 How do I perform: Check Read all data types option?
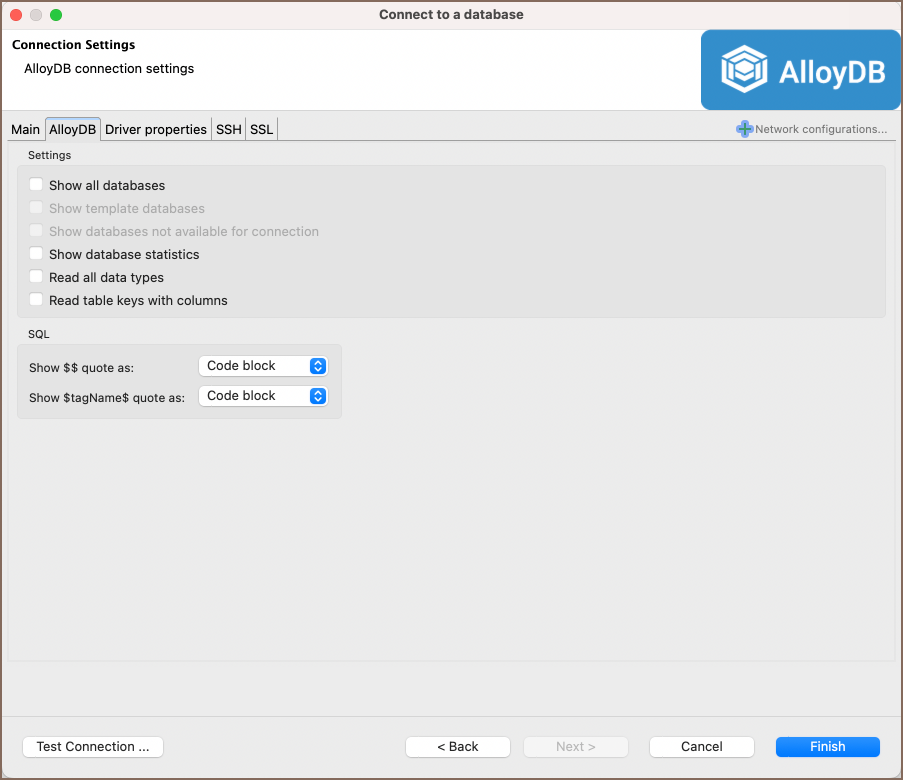pyautogui.click(x=36, y=277)
